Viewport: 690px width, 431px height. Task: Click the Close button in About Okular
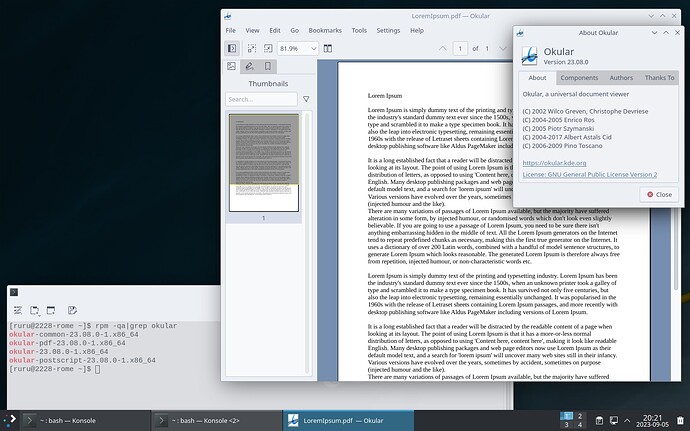(x=659, y=194)
